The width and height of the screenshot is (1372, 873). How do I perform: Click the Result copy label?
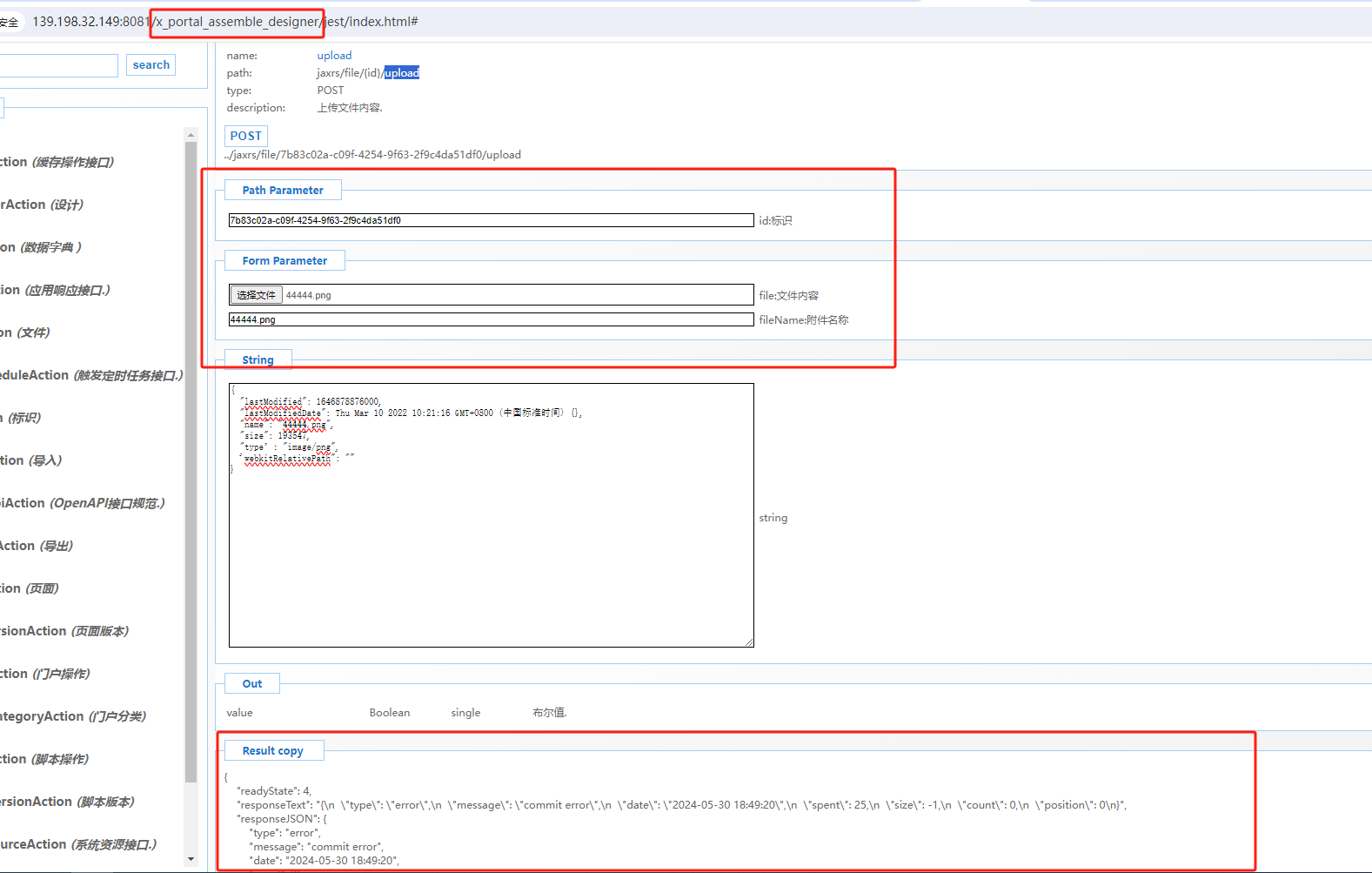(273, 750)
